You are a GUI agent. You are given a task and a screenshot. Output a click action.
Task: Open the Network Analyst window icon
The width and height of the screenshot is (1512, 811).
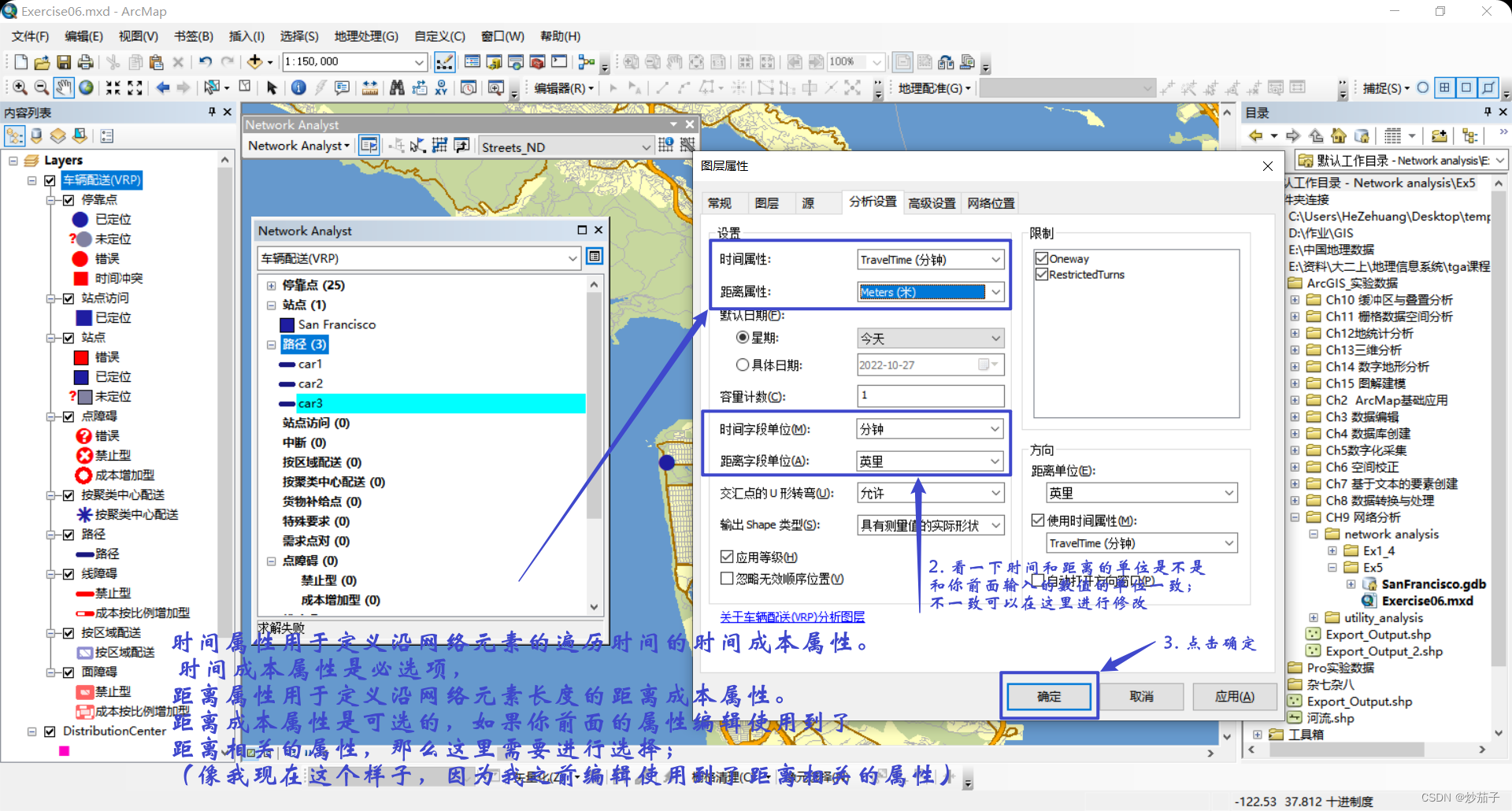tap(369, 145)
